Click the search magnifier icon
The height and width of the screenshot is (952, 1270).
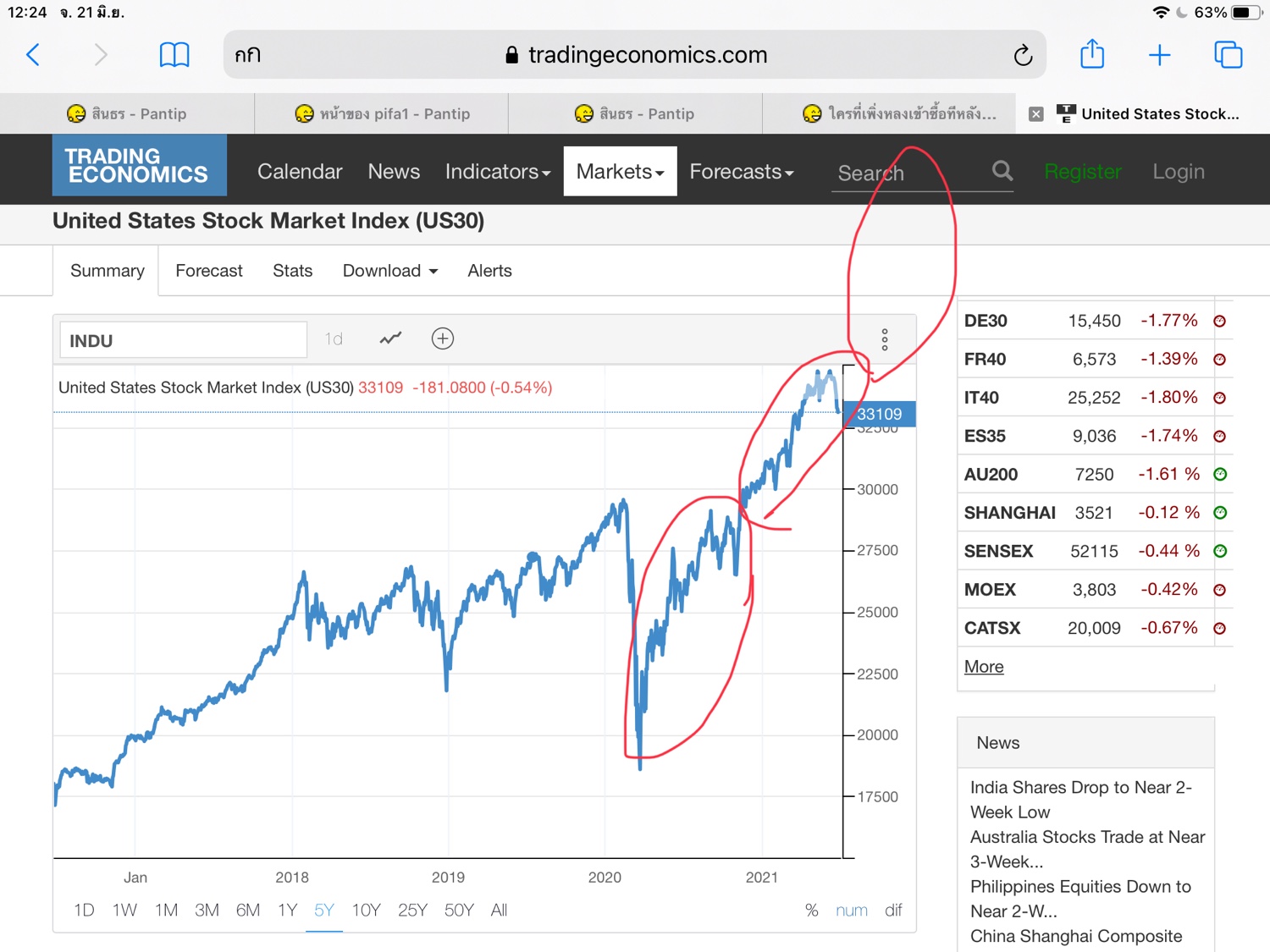tap(1002, 171)
